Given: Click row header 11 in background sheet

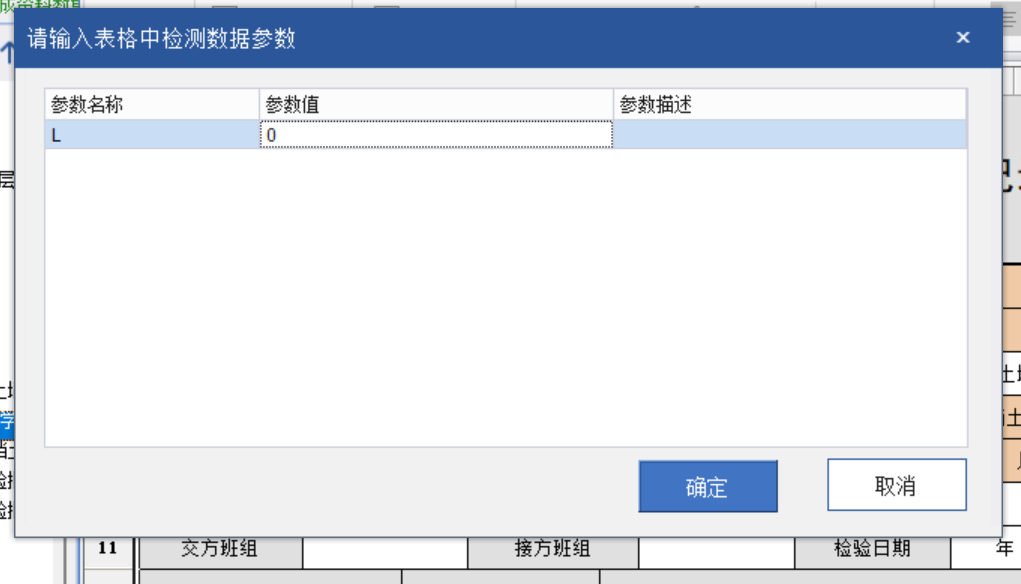Looking at the screenshot, I should pyautogui.click(x=107, y=551).
